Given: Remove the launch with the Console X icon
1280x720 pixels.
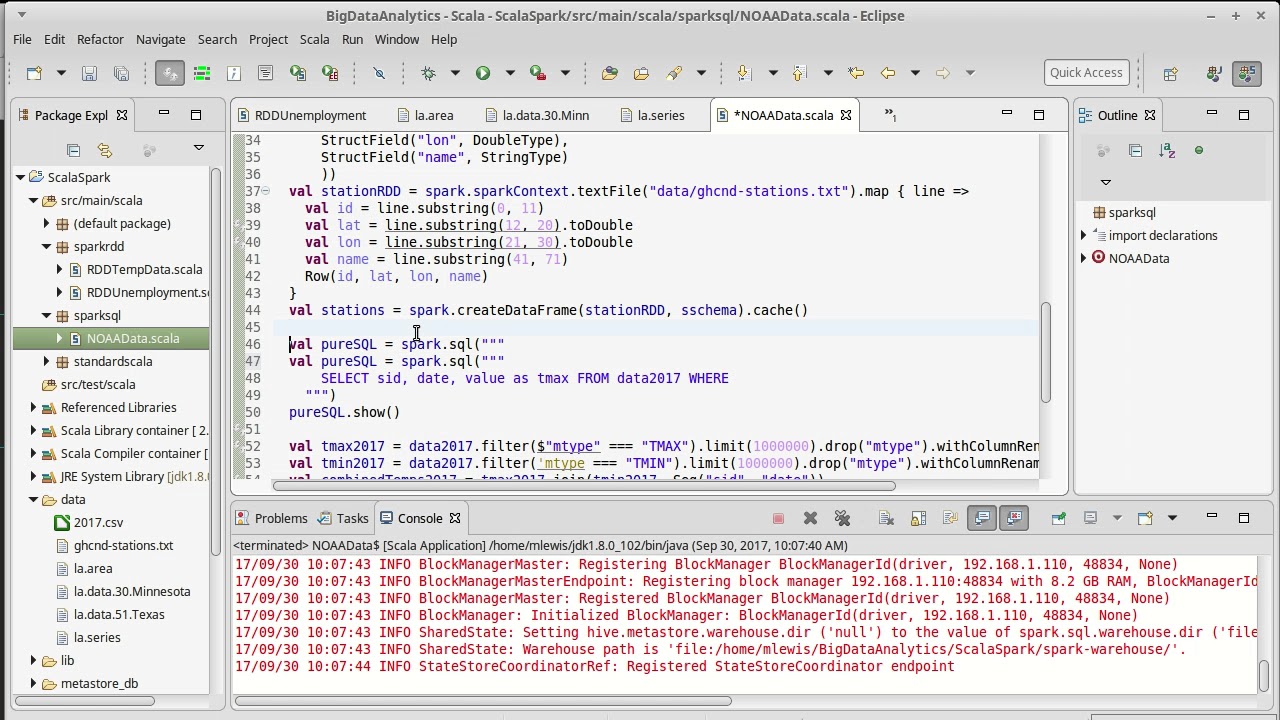Looking at the screenshot, I should pyautogui.click(x=810, y=518).
